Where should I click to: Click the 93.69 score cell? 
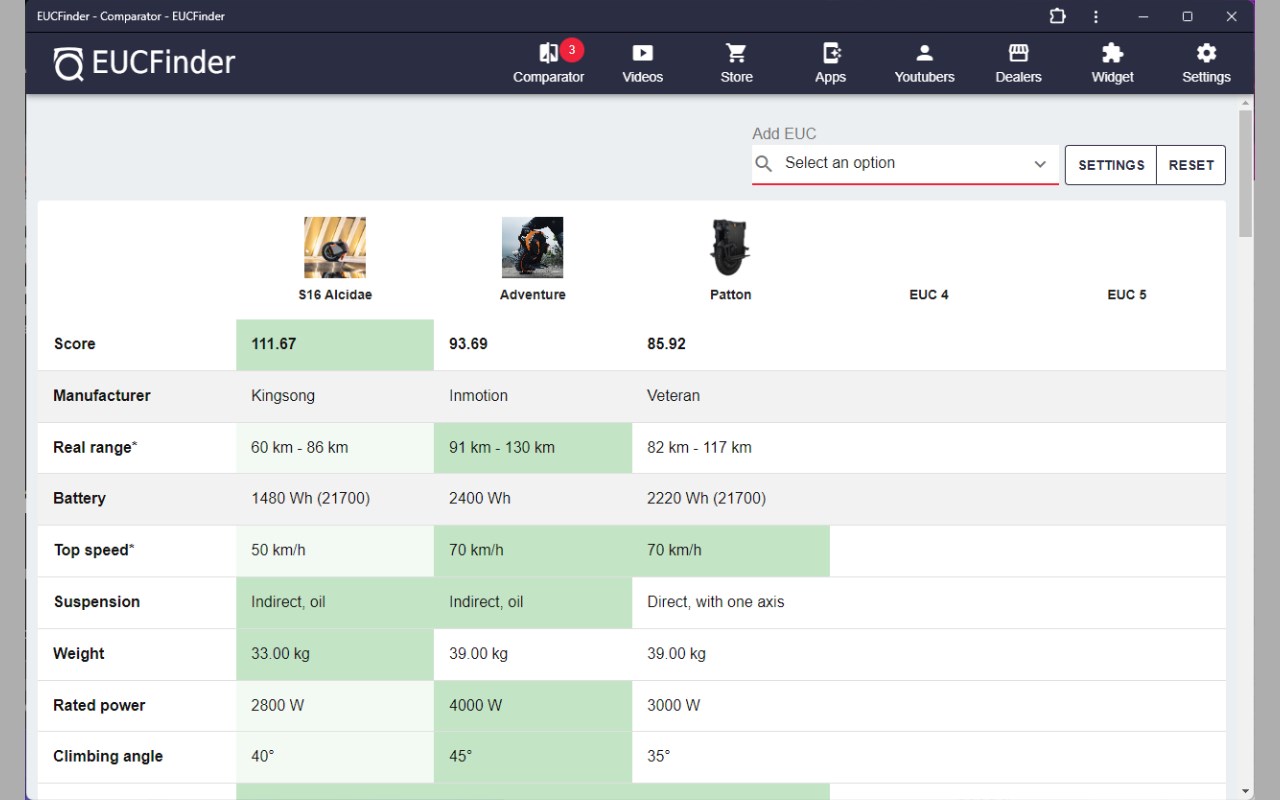[x=533, y=344]
